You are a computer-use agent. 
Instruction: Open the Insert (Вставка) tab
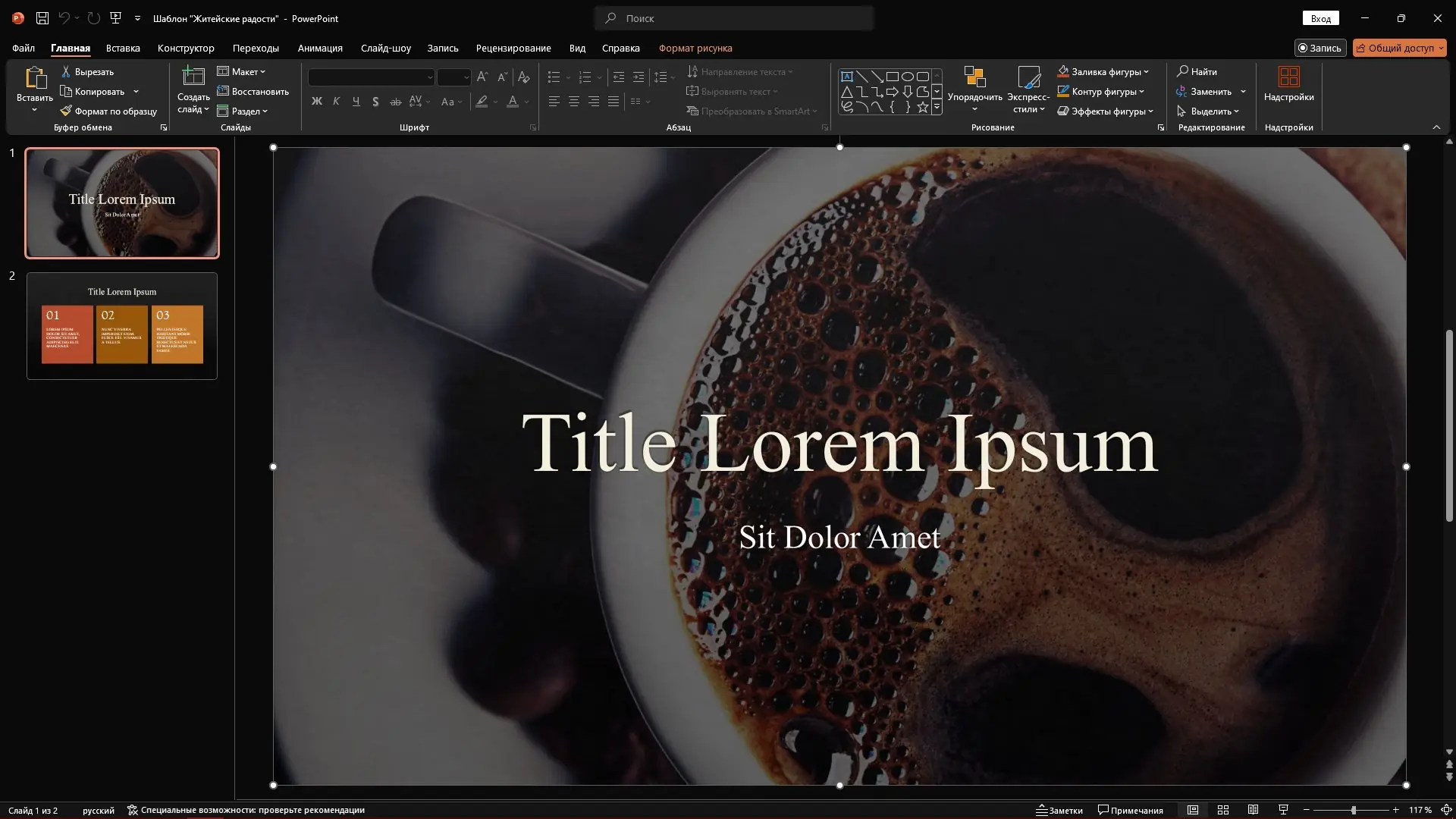(123, 48)
